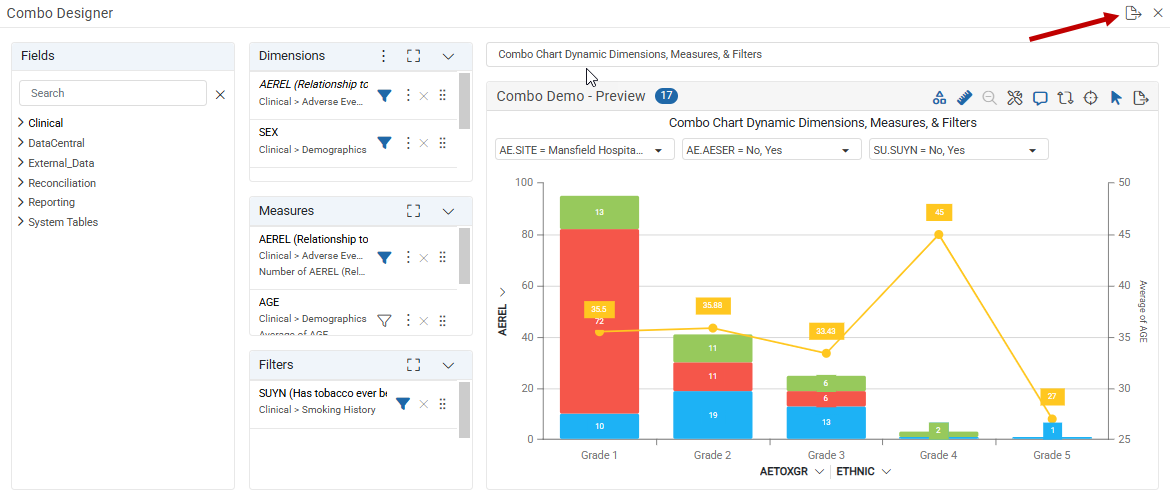The height and width of the screenshot is (491, 1170).
Task: Maximize the Filters panel
Action: point(413,365)
